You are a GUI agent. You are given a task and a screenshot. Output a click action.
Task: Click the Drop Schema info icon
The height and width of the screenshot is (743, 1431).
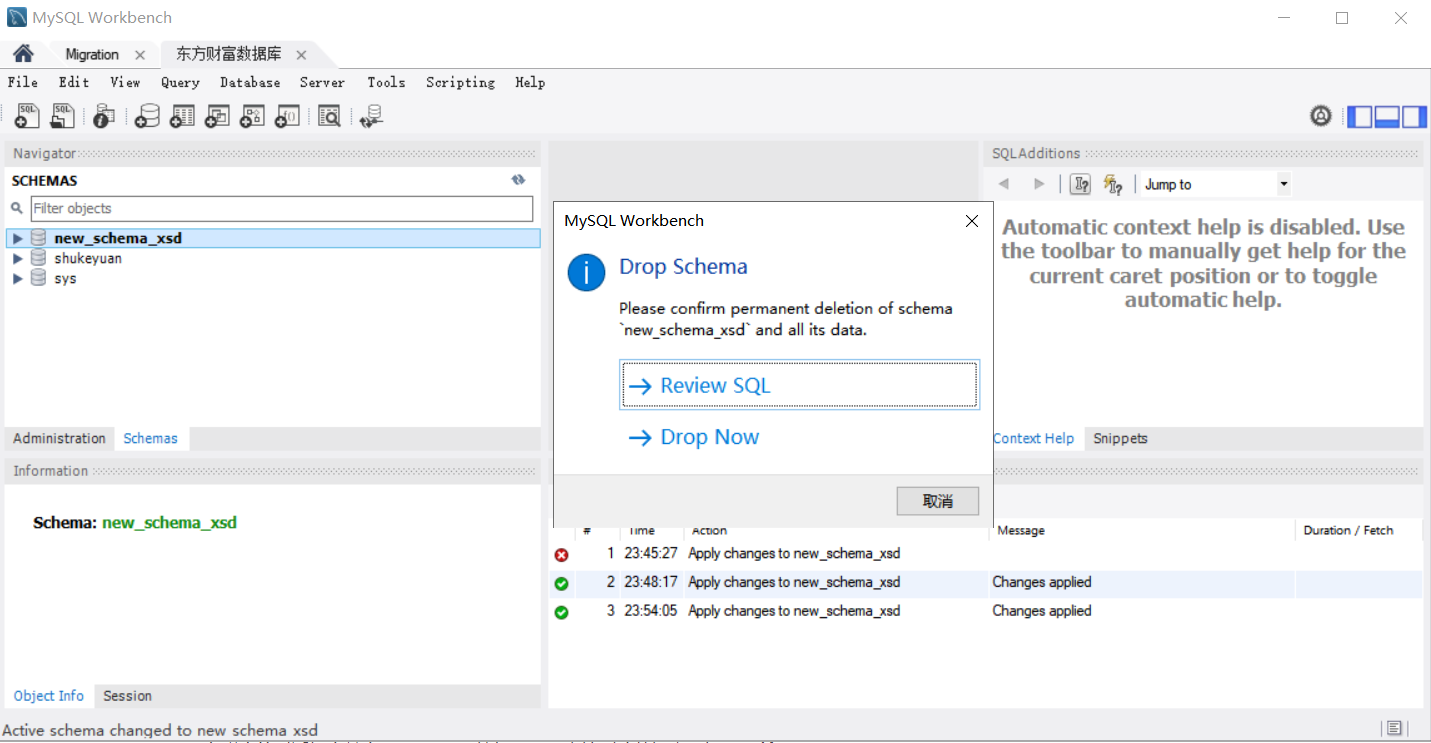tap(586, 272)
